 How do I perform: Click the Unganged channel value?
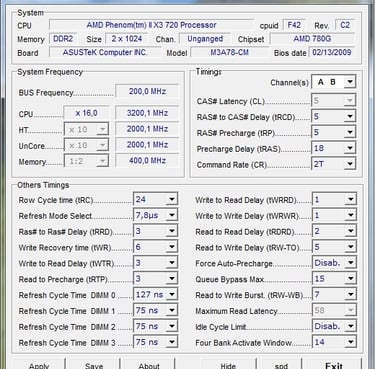click(x=205, y=39)
